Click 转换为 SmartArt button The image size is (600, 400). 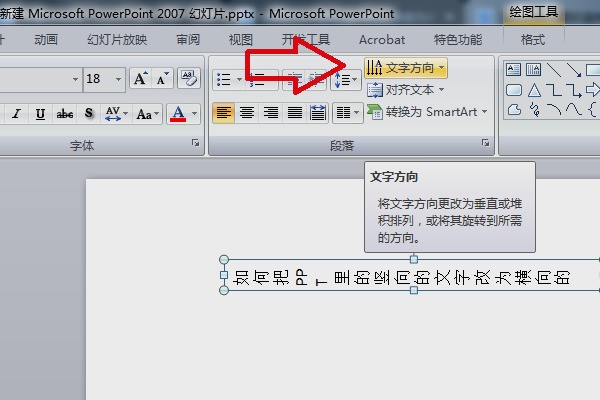point(427,112)
